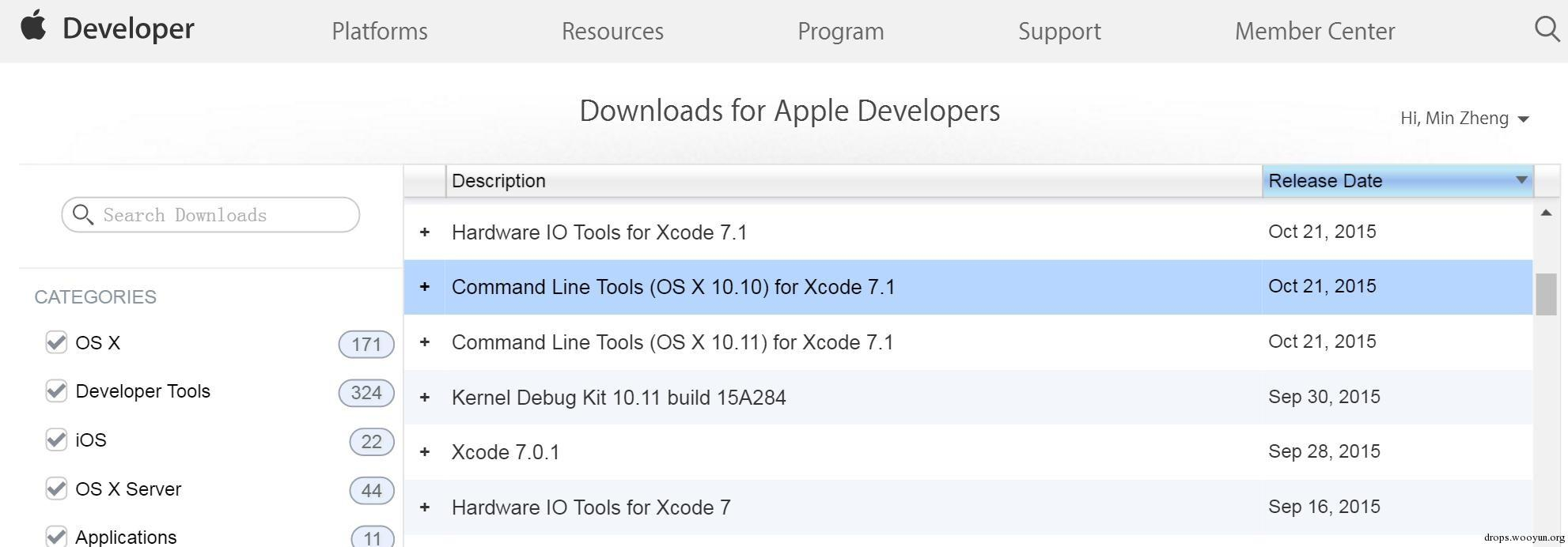1568x547 pixels.
Task: Uncheck the OS X category checkbox
Action: (x=56, y=342)
